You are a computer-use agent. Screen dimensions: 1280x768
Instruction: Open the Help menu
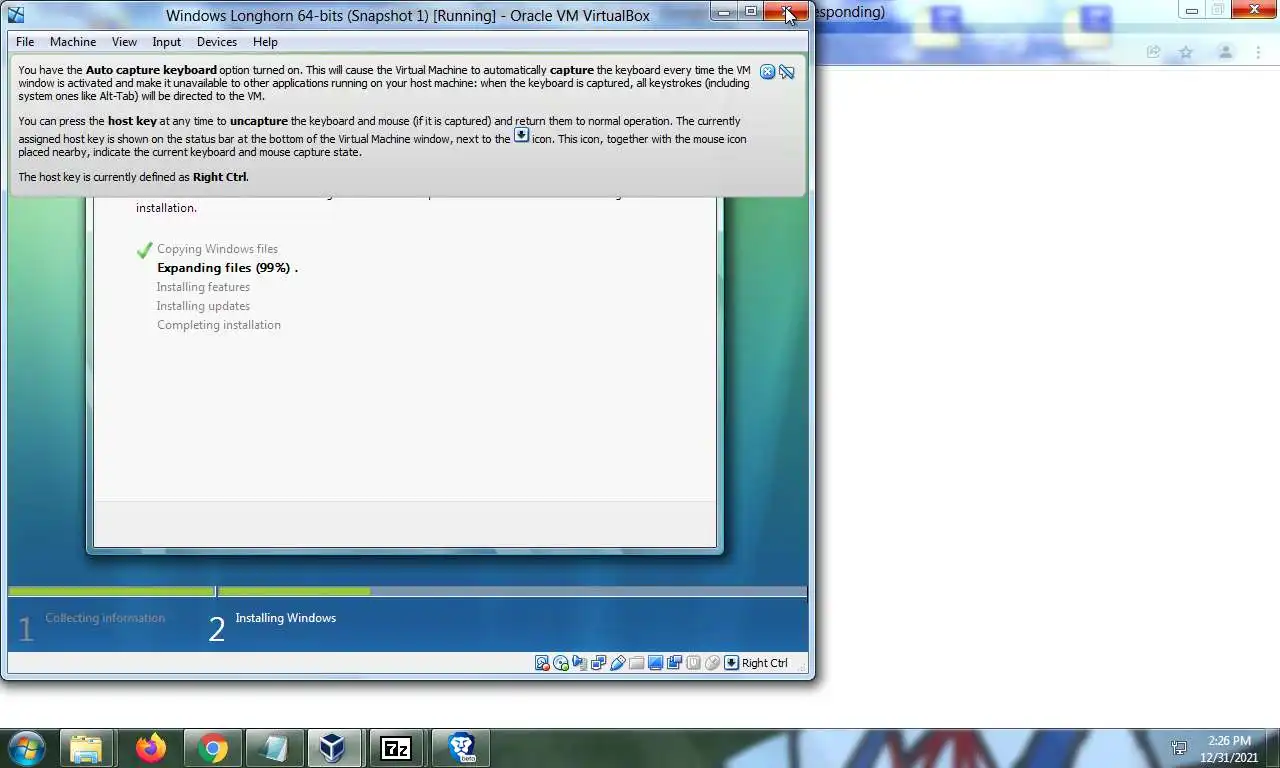pyautogui.click(x=265, y=42)
